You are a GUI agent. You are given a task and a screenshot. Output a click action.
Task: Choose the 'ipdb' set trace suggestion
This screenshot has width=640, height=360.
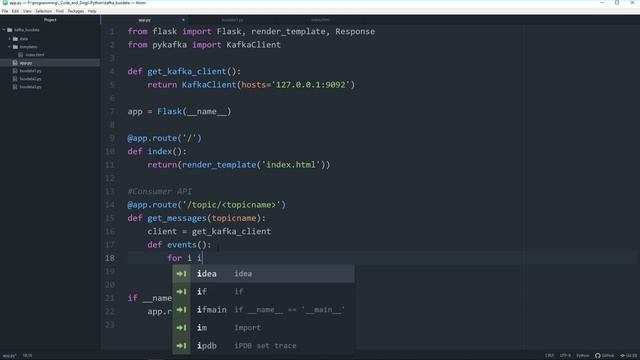[263, 345]
